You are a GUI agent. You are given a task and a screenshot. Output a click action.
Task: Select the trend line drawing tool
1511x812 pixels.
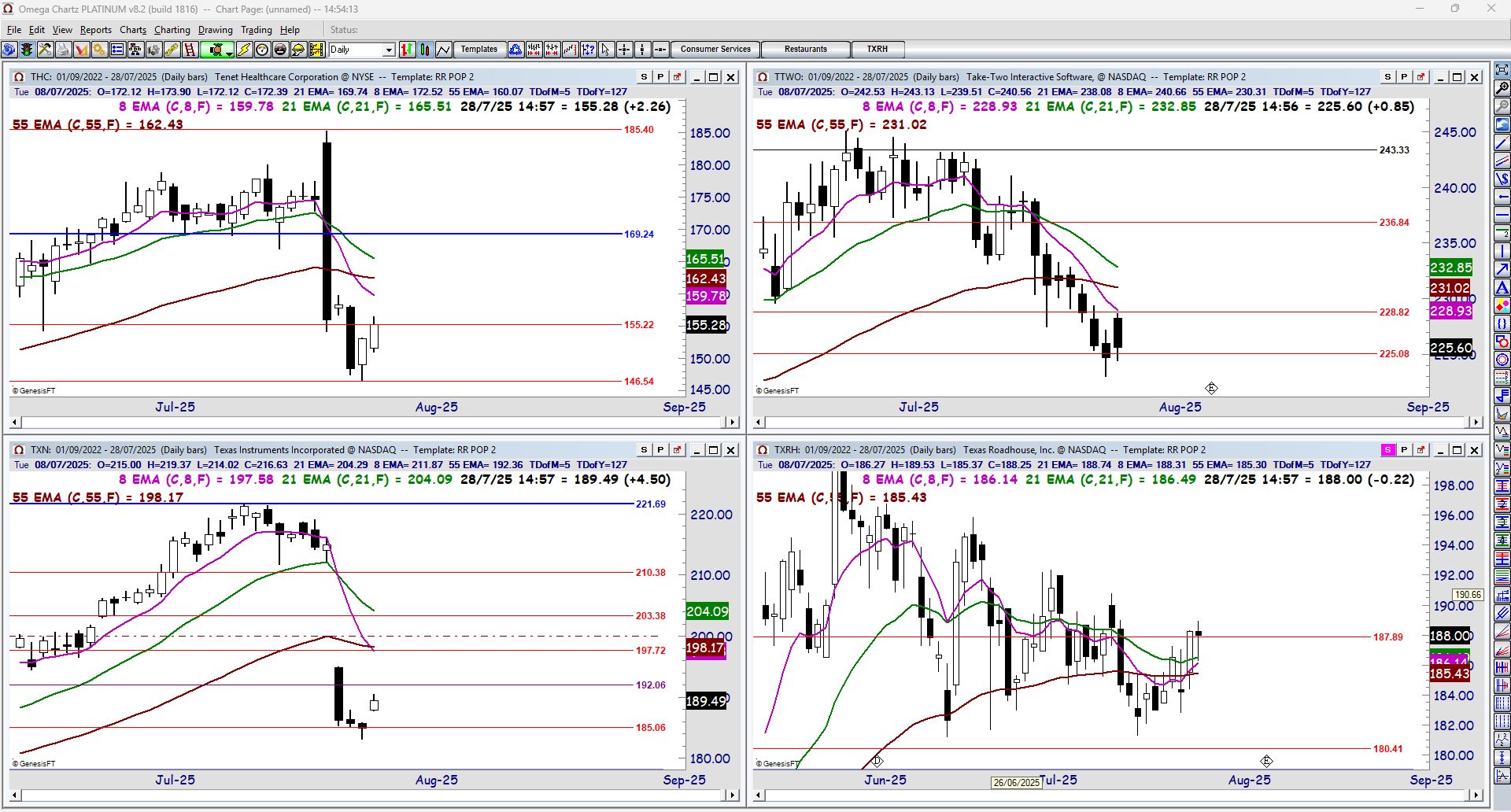pyautogui.click(x=1502, y=142)
